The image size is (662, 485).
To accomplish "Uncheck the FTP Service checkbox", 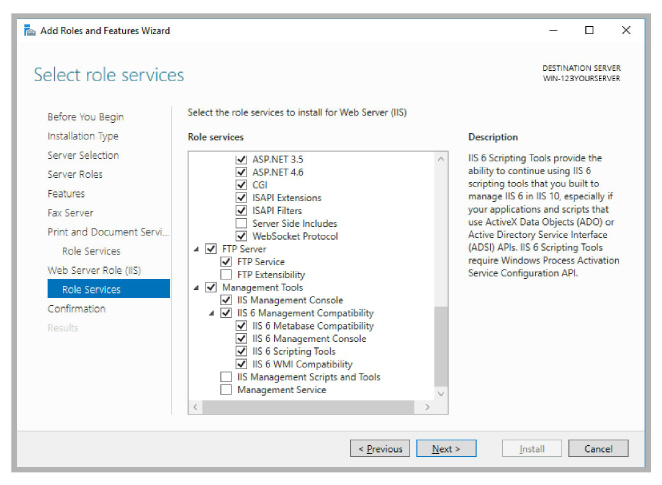I will point(226,262).
